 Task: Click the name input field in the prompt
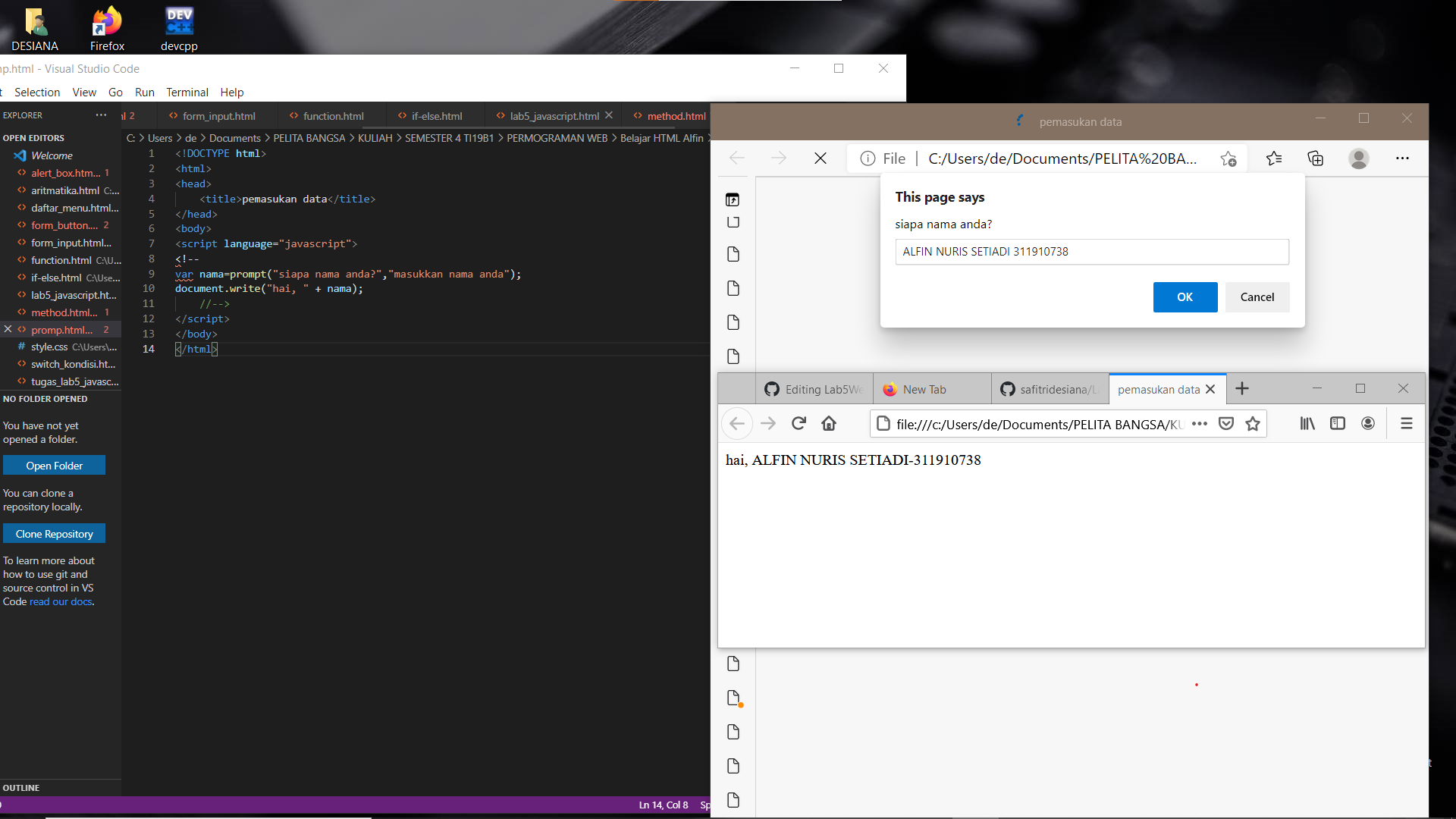[x=1092, y=251]
